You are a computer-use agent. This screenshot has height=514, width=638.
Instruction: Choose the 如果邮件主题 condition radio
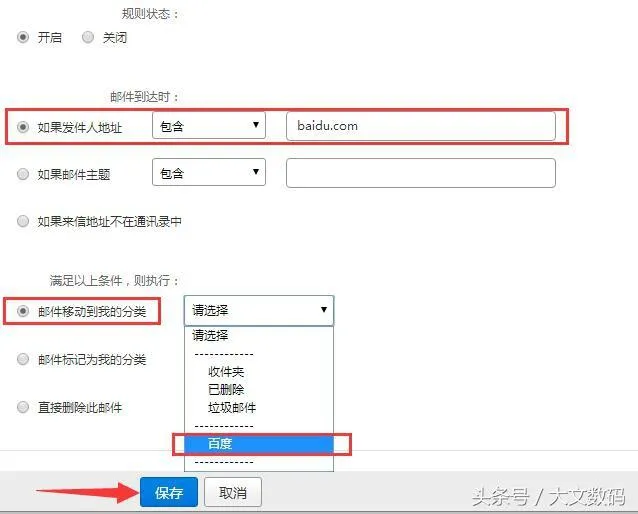(23, 174)
